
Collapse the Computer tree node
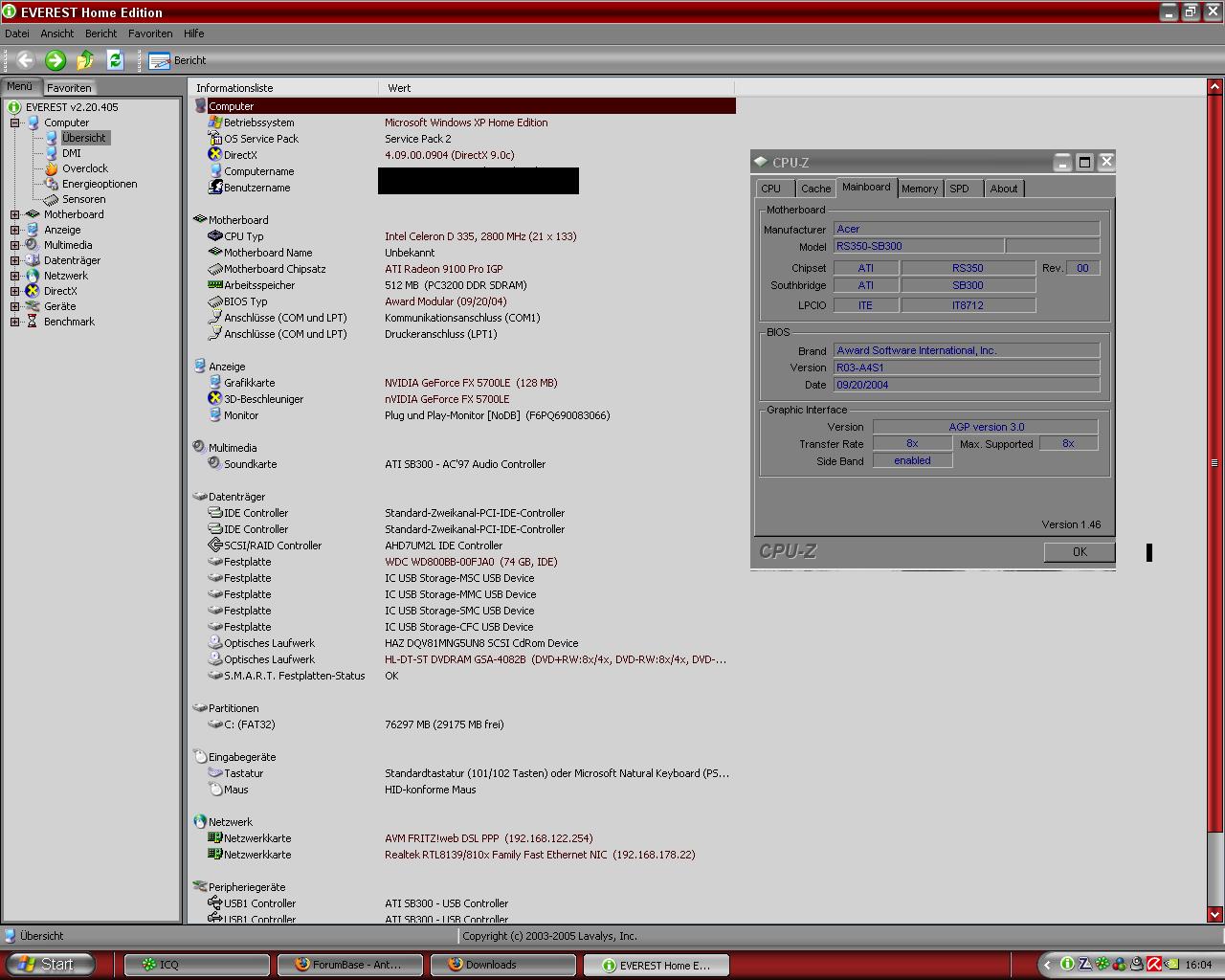(15, 122)
